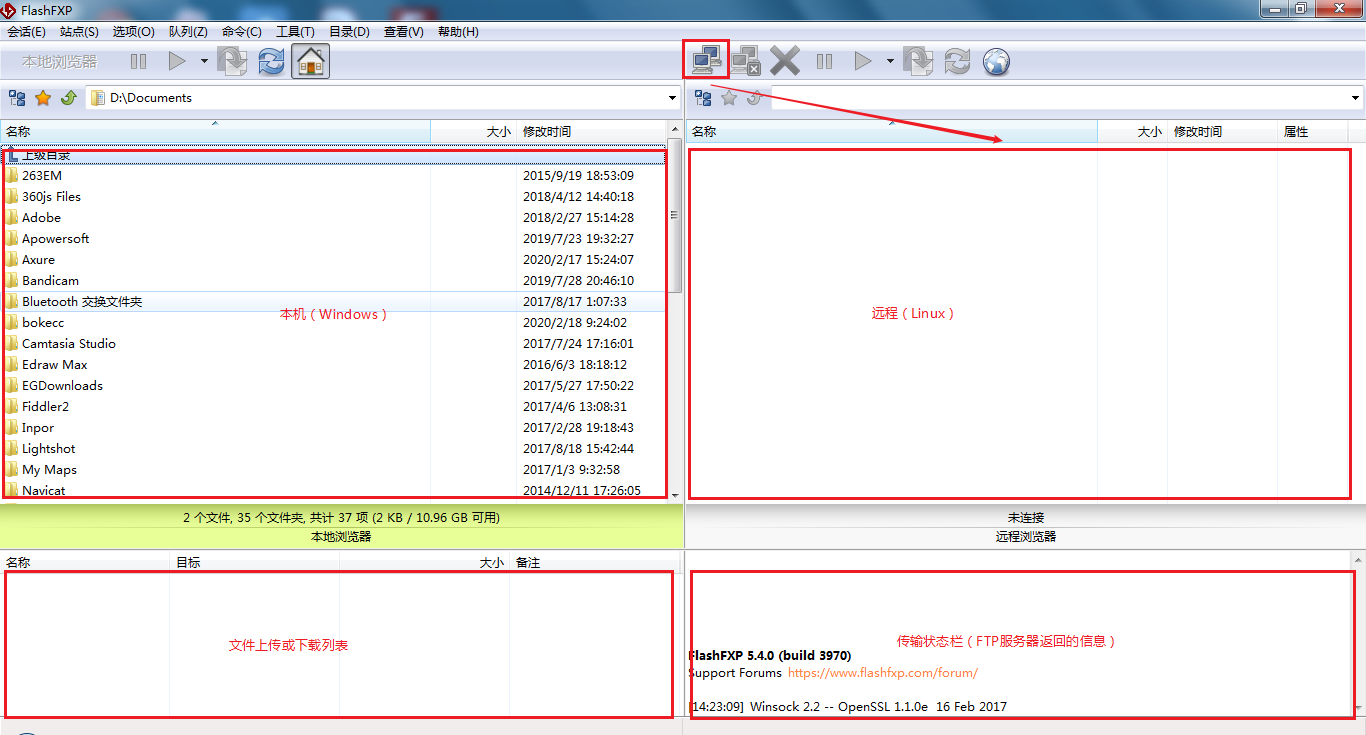
Task: Open the dropdown arrow next to remote play button
Action: (x=890, y=62)
